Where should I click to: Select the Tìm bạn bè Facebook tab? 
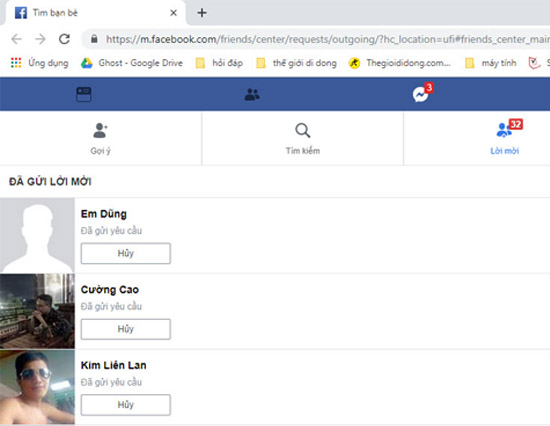click(x=95, y=13)
